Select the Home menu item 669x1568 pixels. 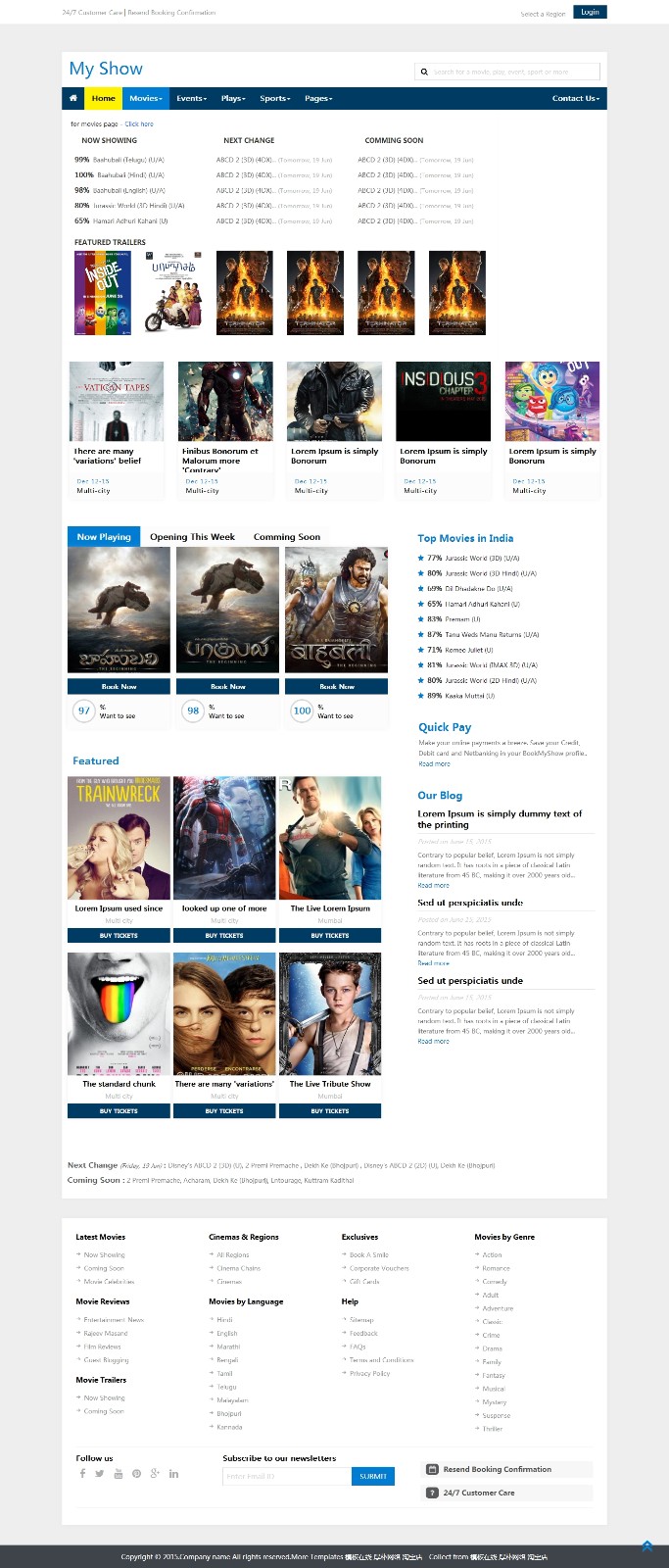point(104,98)
